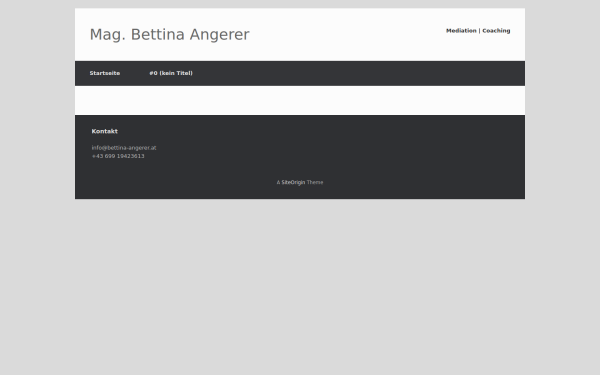The width and height of the screenshot is (600, 375).
Task: Click the info@bettina-angerer.at email address
Action: tap(124, 148)
